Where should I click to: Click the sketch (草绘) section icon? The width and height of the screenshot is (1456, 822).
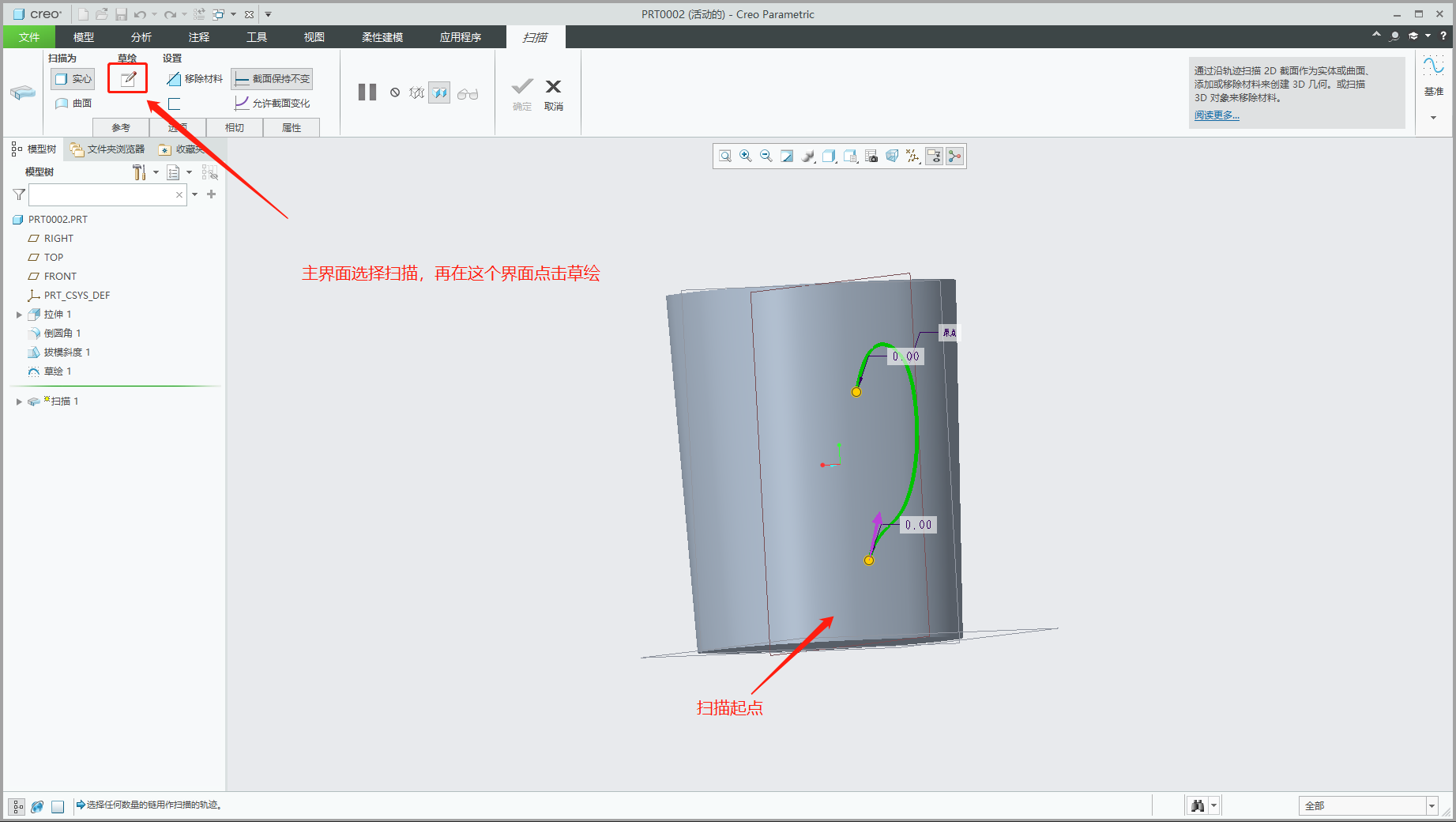coord(128,79)
